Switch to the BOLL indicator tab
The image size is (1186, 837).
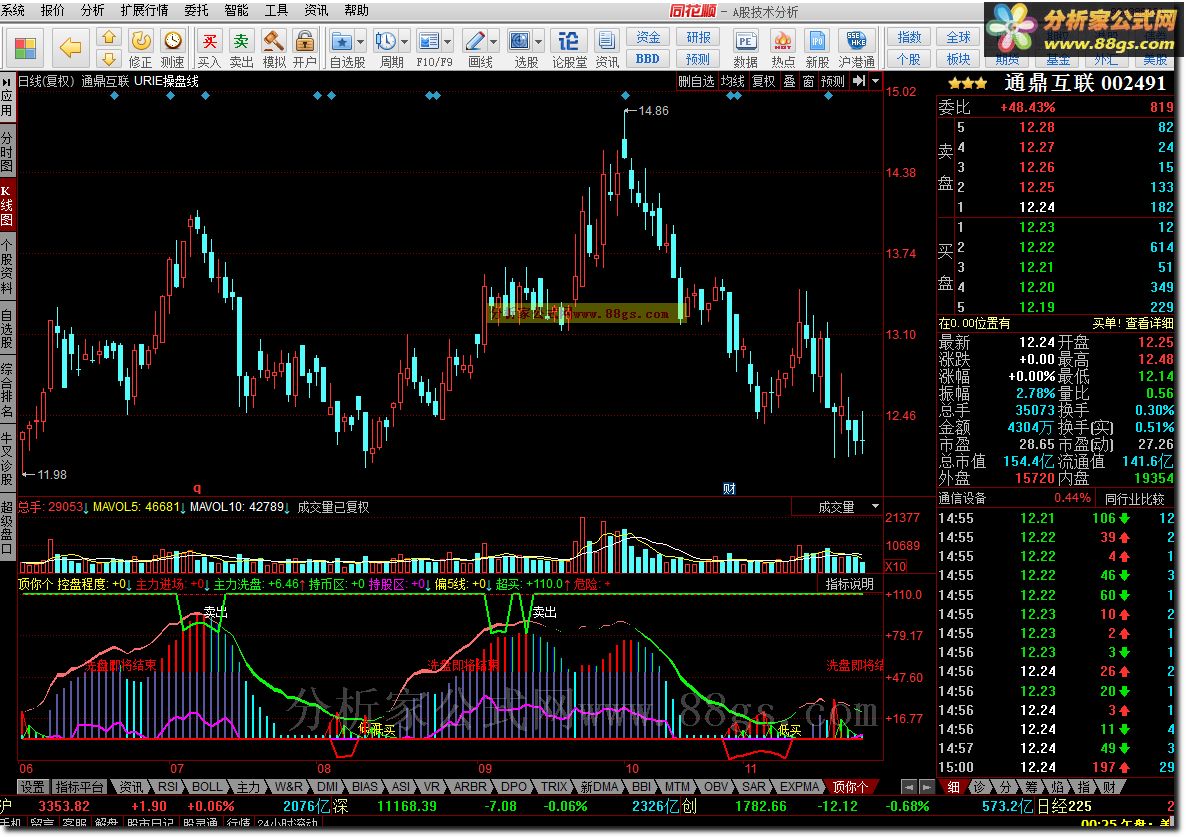tap(207, 787)
